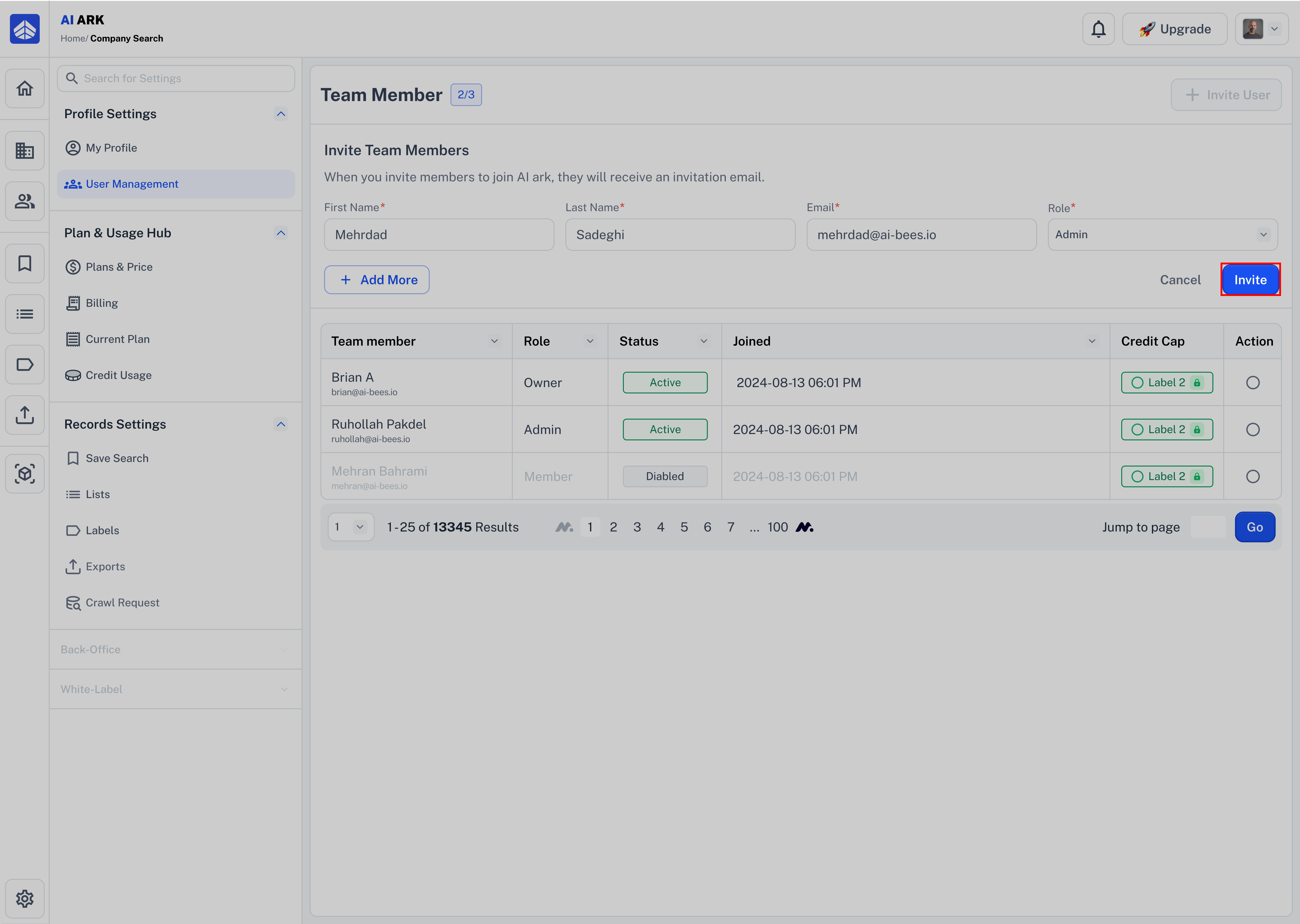Click Add More button
This screenshot has width=1300, height=924.
pyautogui.click(x=377, y=280)
